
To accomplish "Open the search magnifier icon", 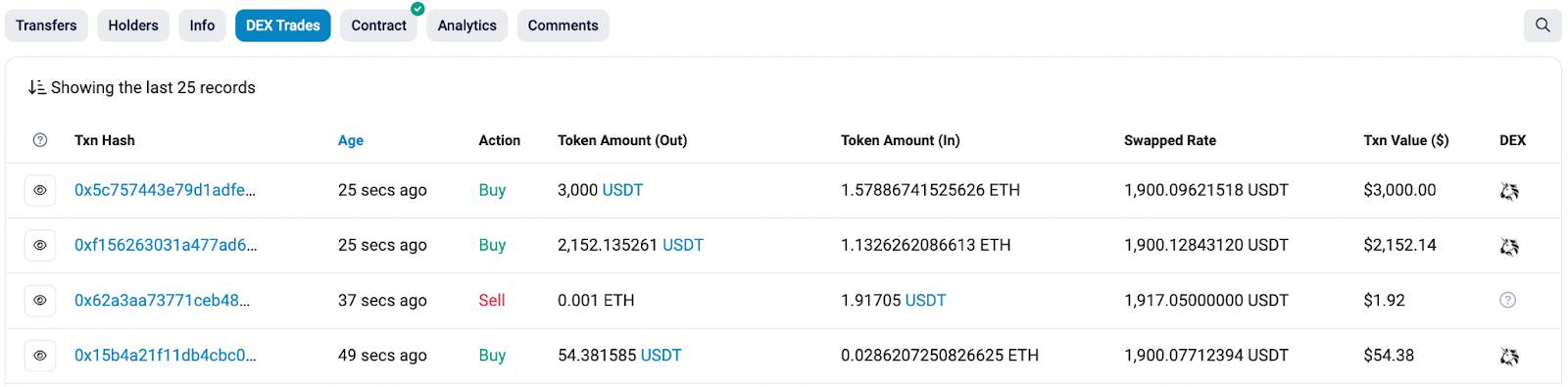I will click(1543, 25).
